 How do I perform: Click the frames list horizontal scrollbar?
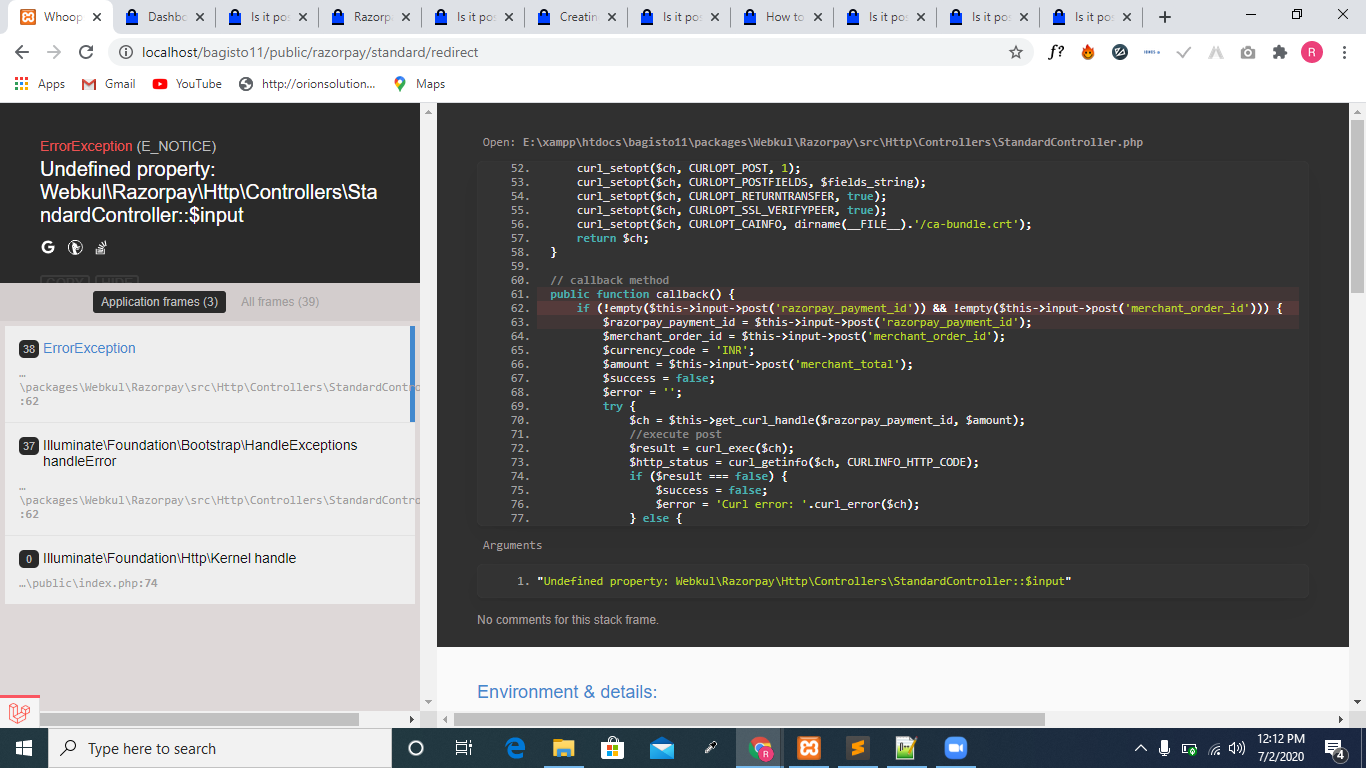pyautogui.click(x=199, y=719)
